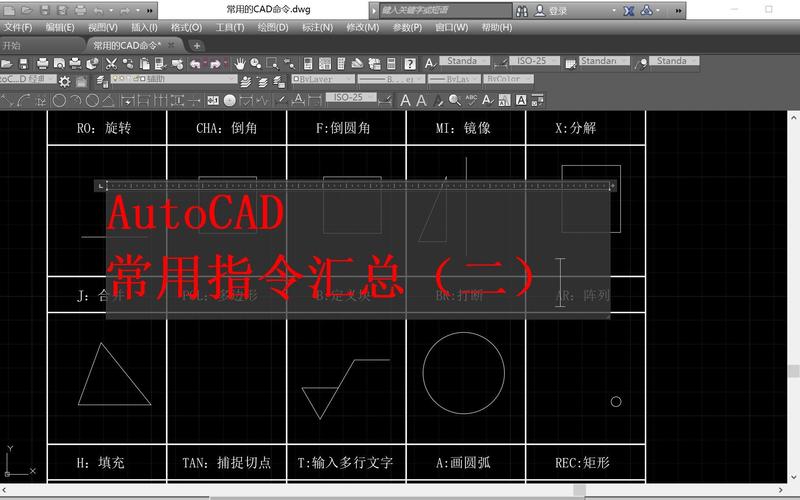Open the ByColor plot style dropdown

point(510,80)
